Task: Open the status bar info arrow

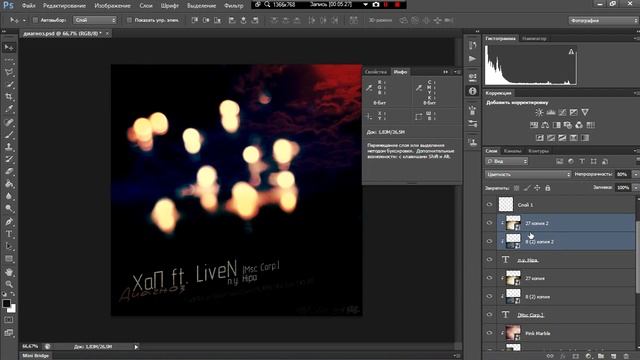Action: click(x=136, y=347)
